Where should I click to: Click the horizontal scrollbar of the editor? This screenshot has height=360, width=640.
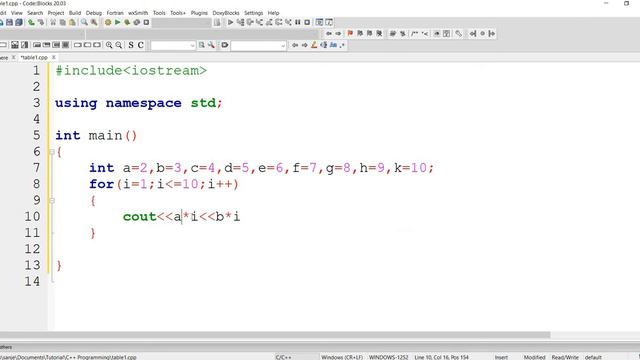click(x=275, y=335)
